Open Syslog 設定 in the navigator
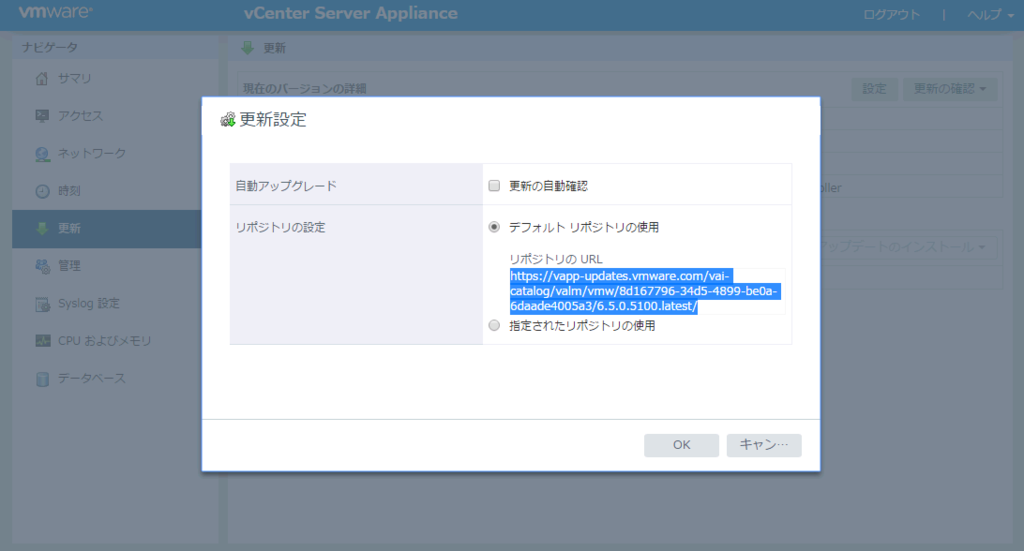 [x=89, y=304]
